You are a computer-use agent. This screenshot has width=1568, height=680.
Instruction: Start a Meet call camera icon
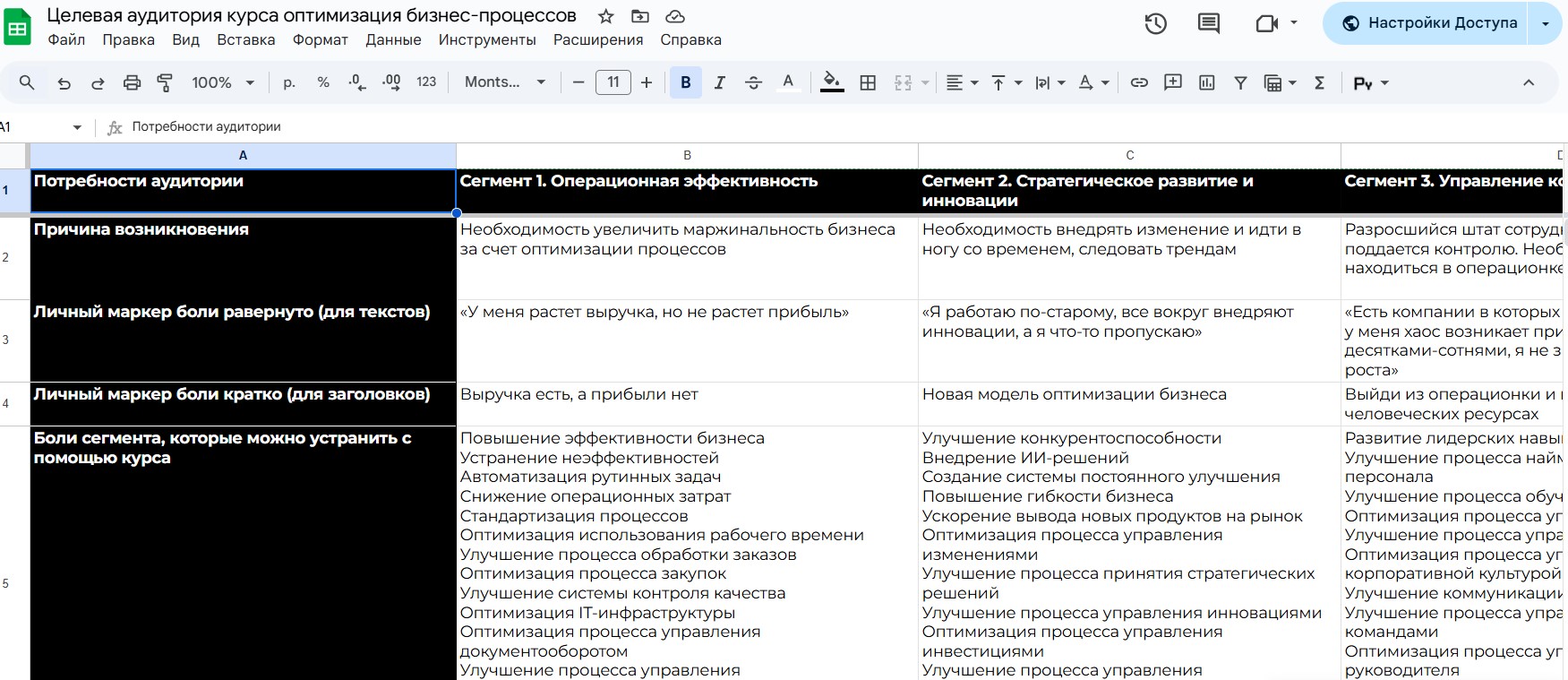pyautogui.click(x=1266, y=23)
